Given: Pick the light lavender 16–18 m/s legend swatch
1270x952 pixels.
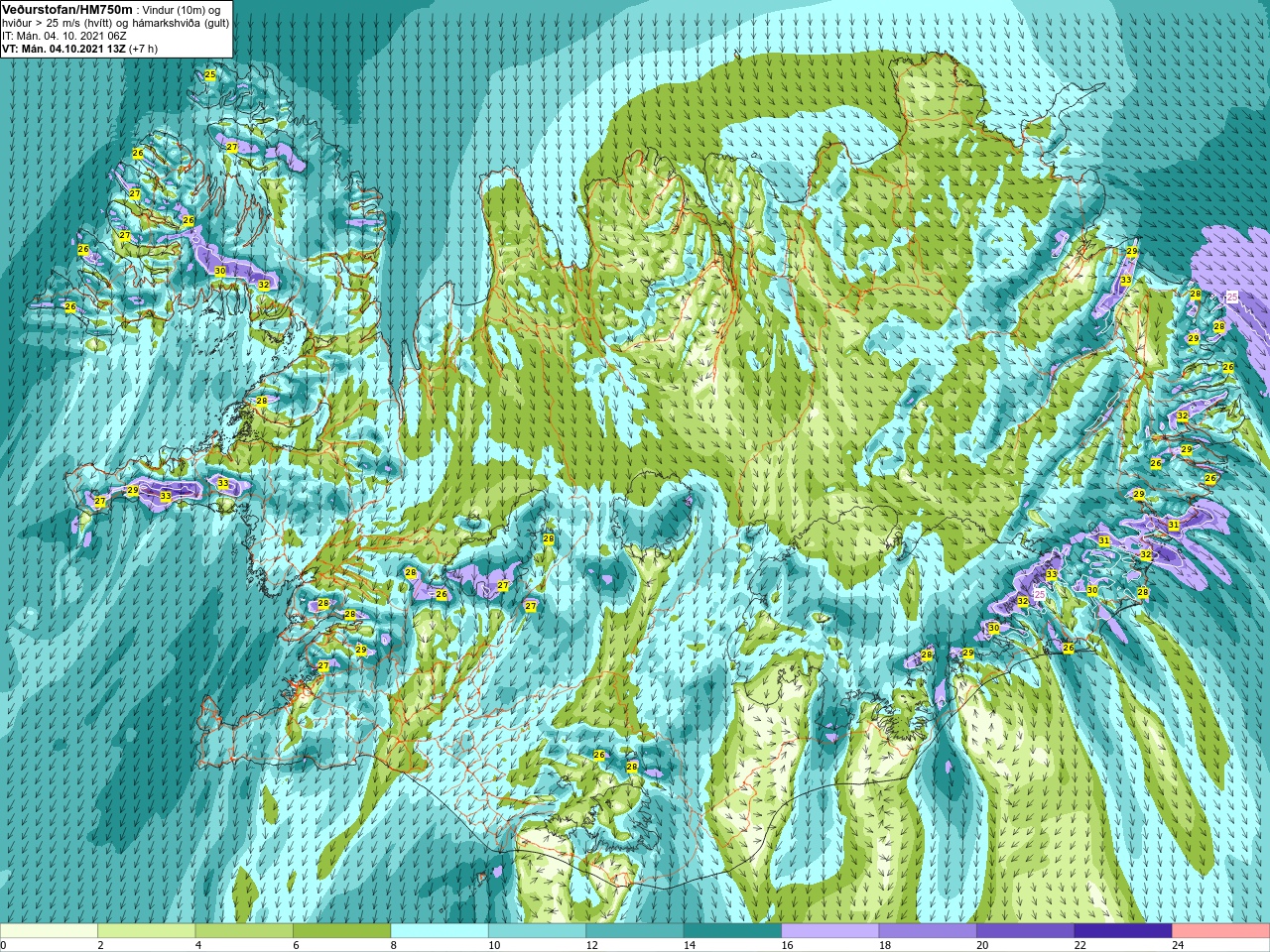Looking at the screenshot, I should pyautogui.click(x=830, y=931).
